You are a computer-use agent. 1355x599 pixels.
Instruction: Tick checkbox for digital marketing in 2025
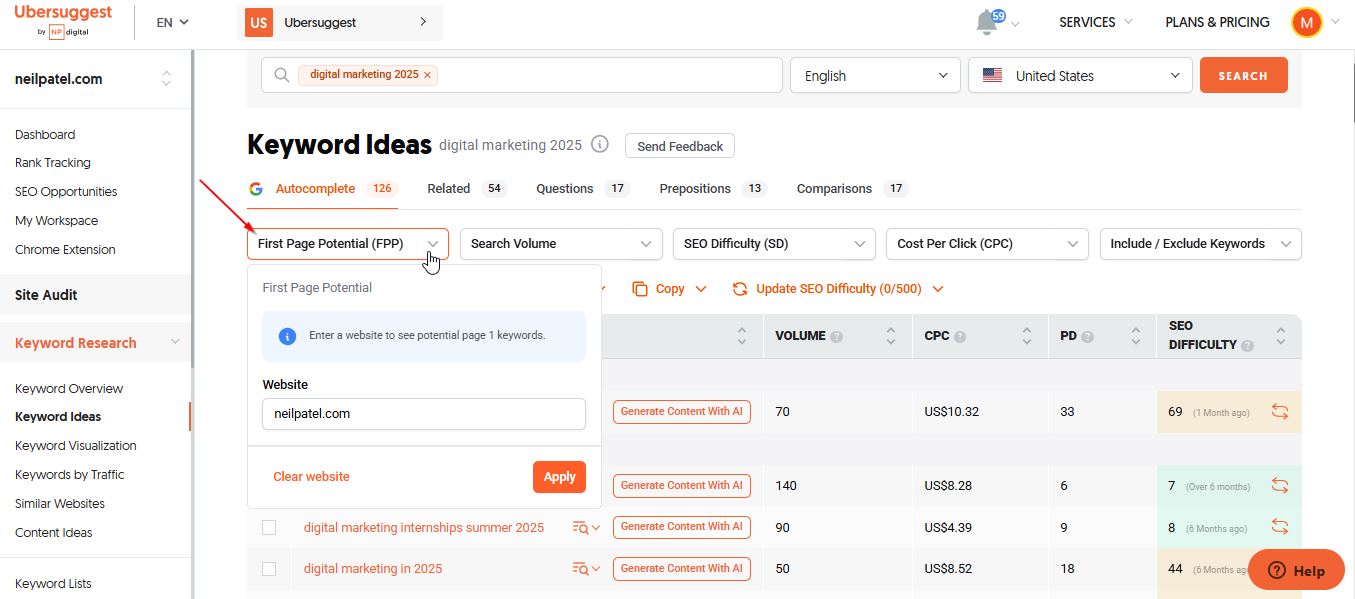(x=269, y=569)
